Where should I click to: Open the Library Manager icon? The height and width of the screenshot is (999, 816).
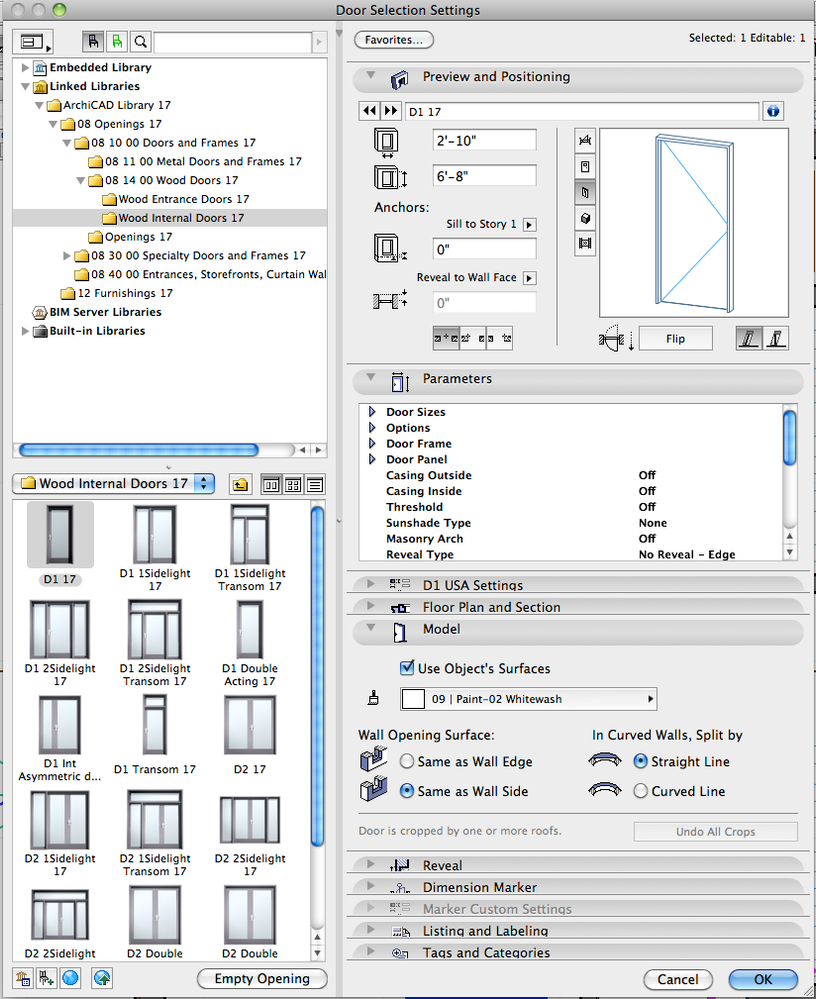click(x=23, y=977)
